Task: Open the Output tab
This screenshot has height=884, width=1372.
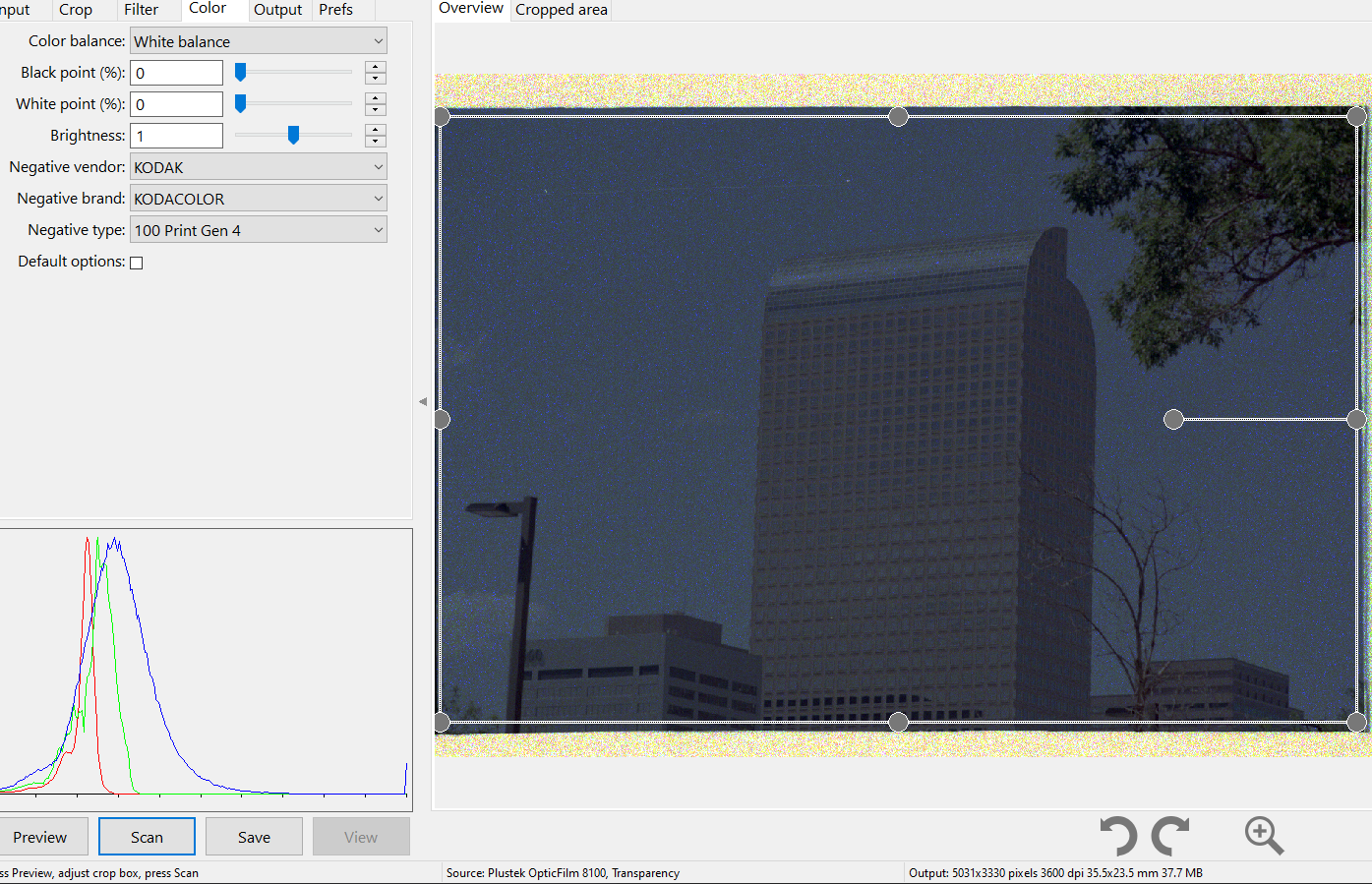Action: tap(278, 10)
